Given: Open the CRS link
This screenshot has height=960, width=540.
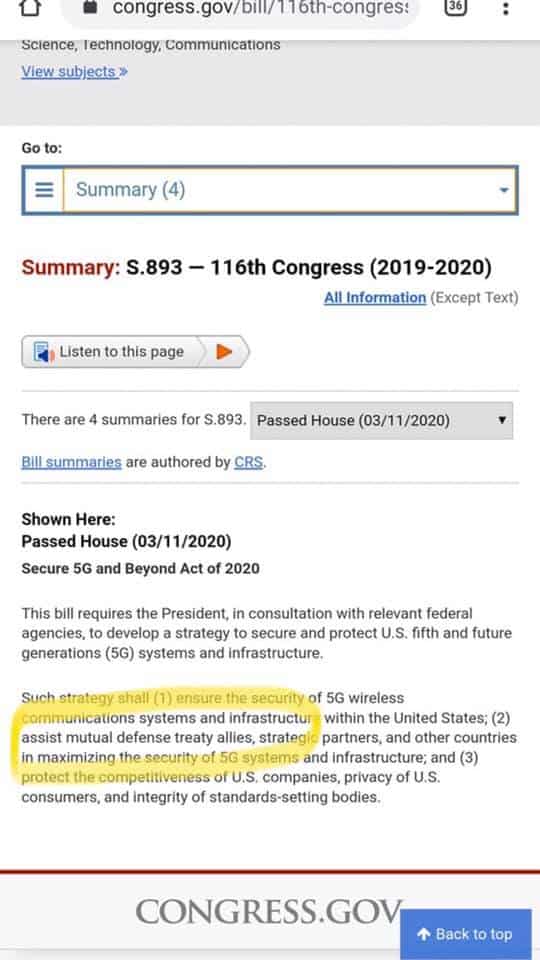Looking at the screenshot, I should point(249,462).
